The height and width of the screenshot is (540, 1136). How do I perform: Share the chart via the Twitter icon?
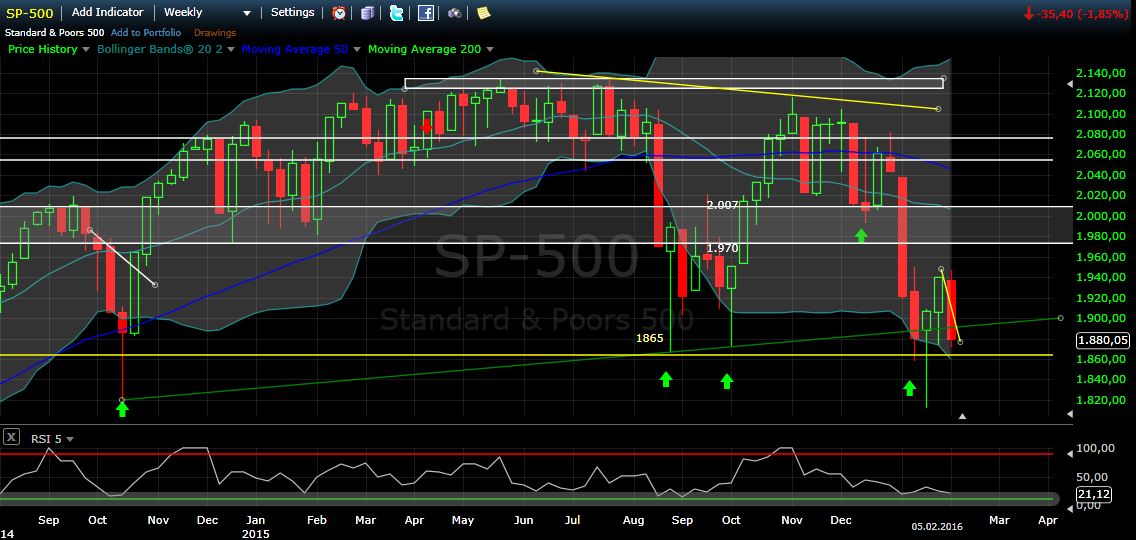[397, 13]
